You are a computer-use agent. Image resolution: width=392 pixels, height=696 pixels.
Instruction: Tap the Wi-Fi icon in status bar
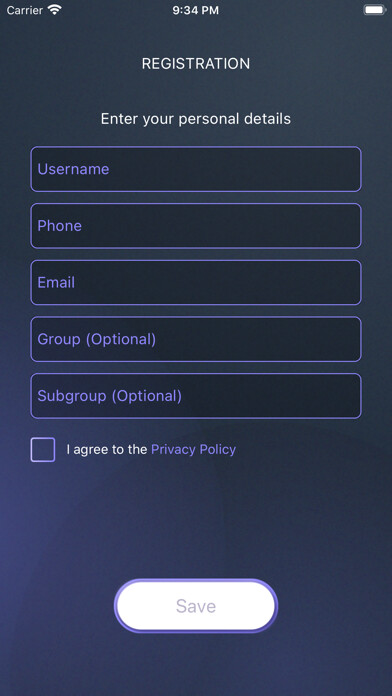point(55,10)
